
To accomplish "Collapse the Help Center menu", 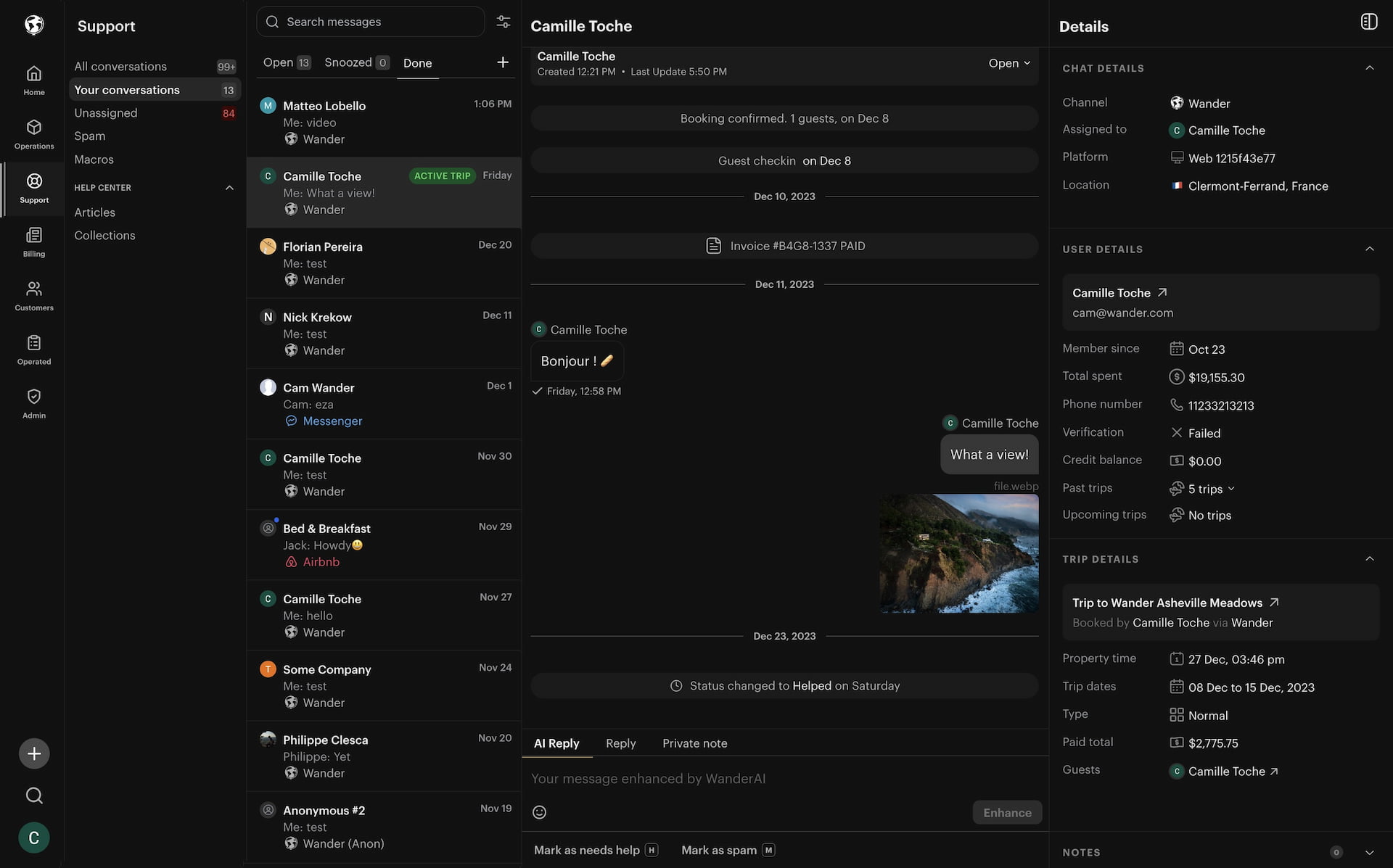I will (229, 188).
